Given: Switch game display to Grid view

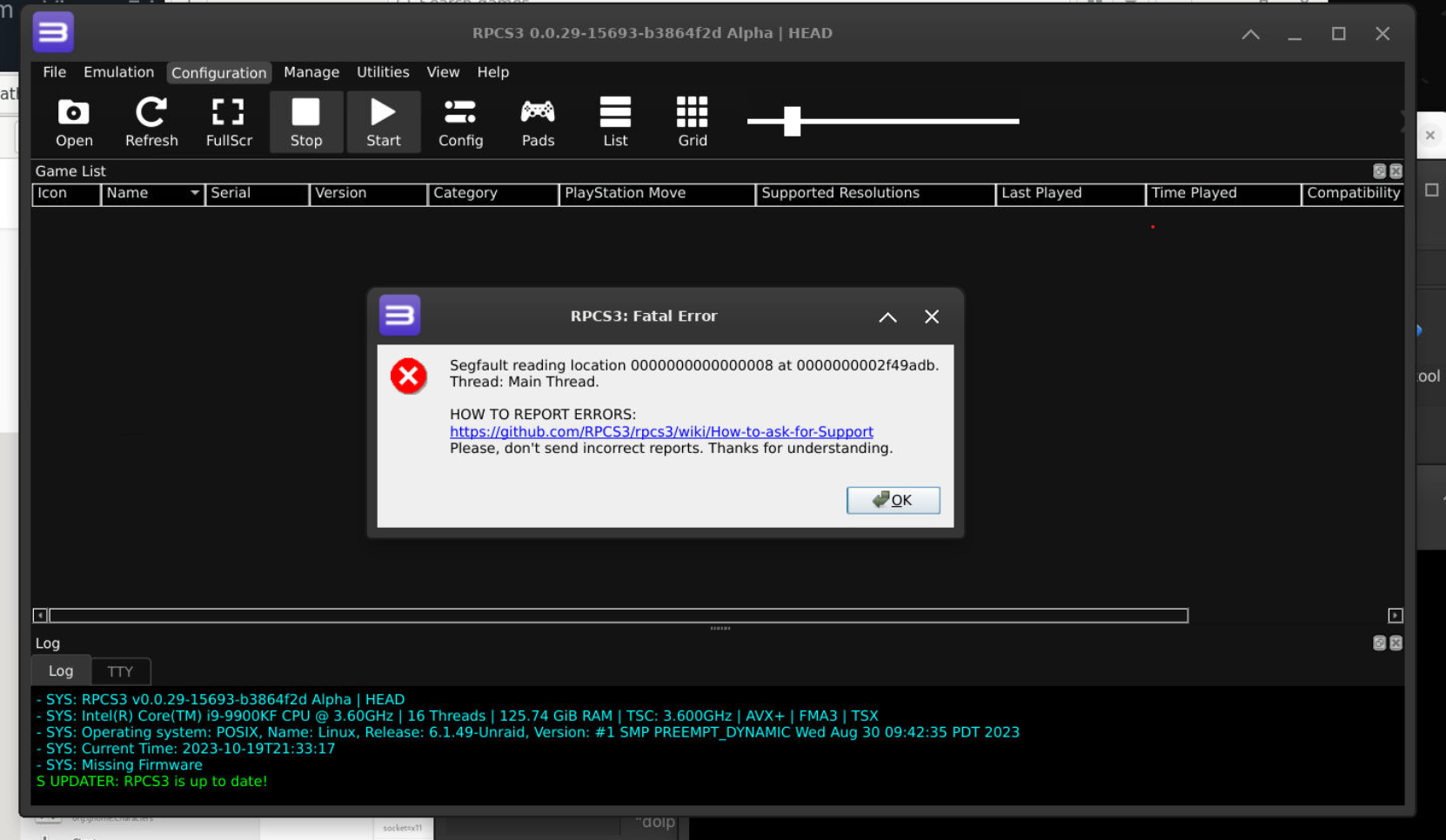Looking at the screenshot, I should [692, 122].
